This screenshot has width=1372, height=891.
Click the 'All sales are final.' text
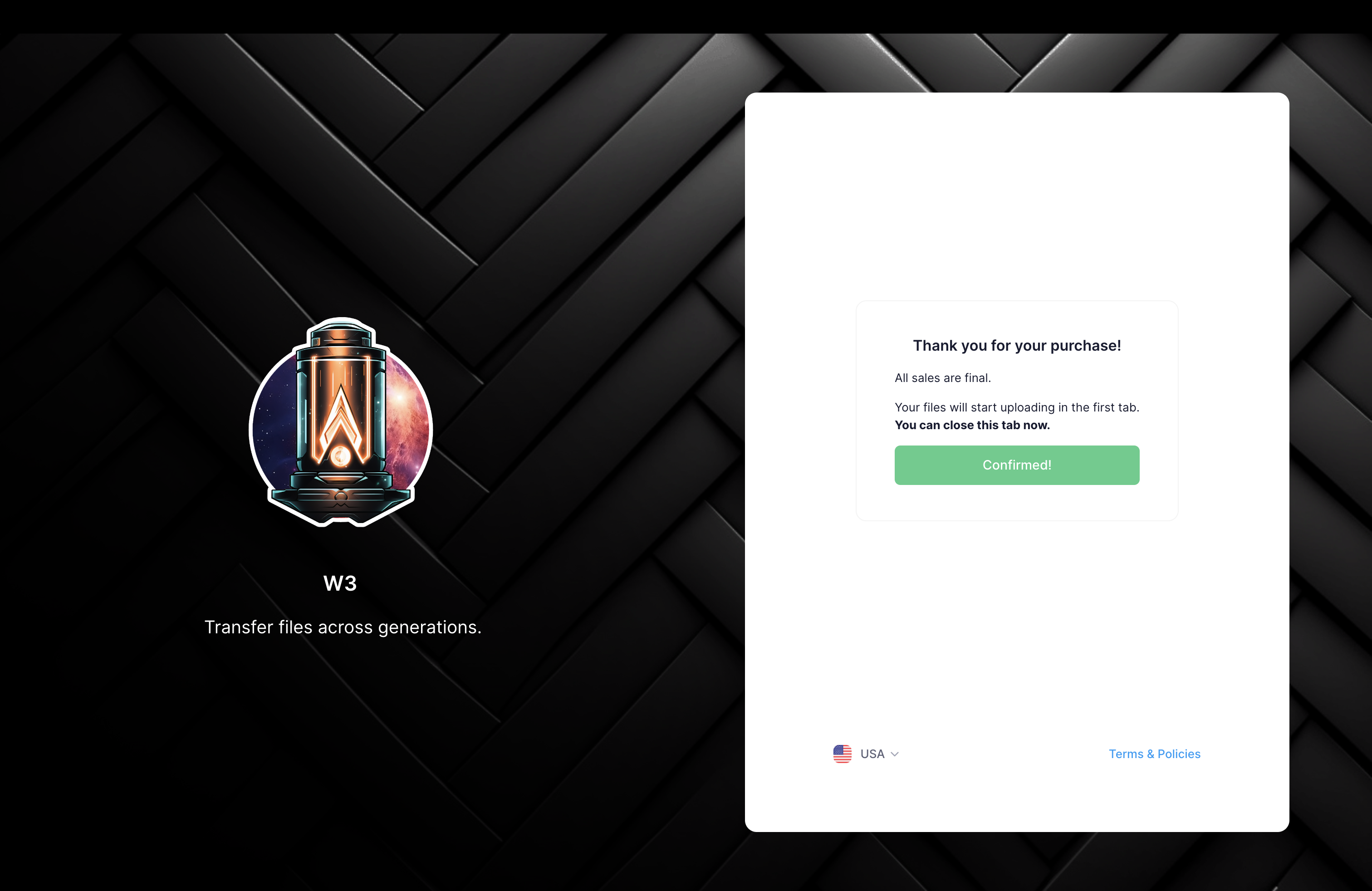point(942,378)
